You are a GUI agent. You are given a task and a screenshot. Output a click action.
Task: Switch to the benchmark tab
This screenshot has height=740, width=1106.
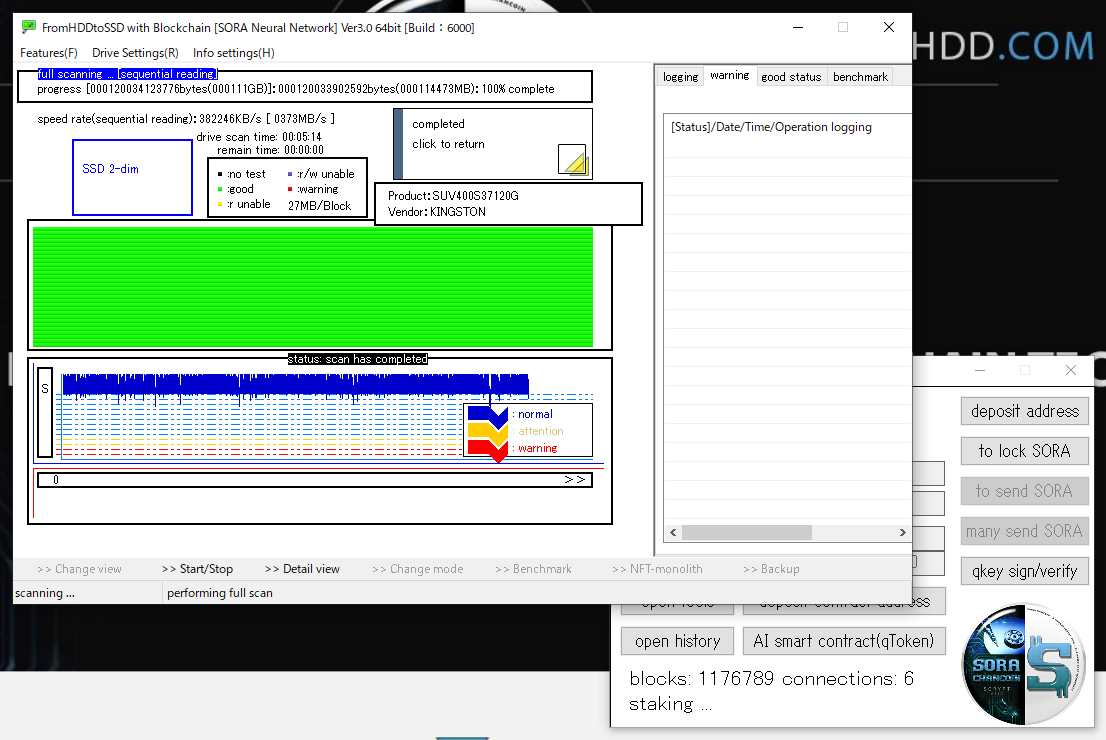(x=861, y=77)
